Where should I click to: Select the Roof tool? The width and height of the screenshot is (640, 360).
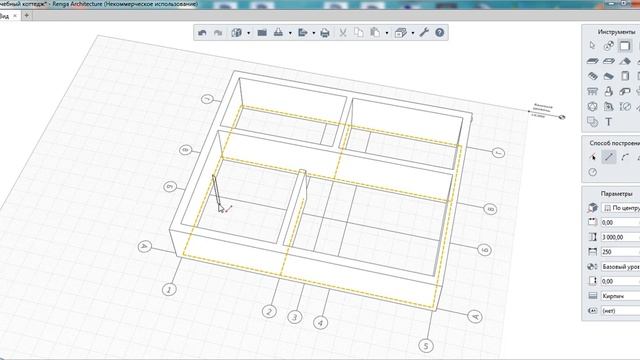click(625, 61)
